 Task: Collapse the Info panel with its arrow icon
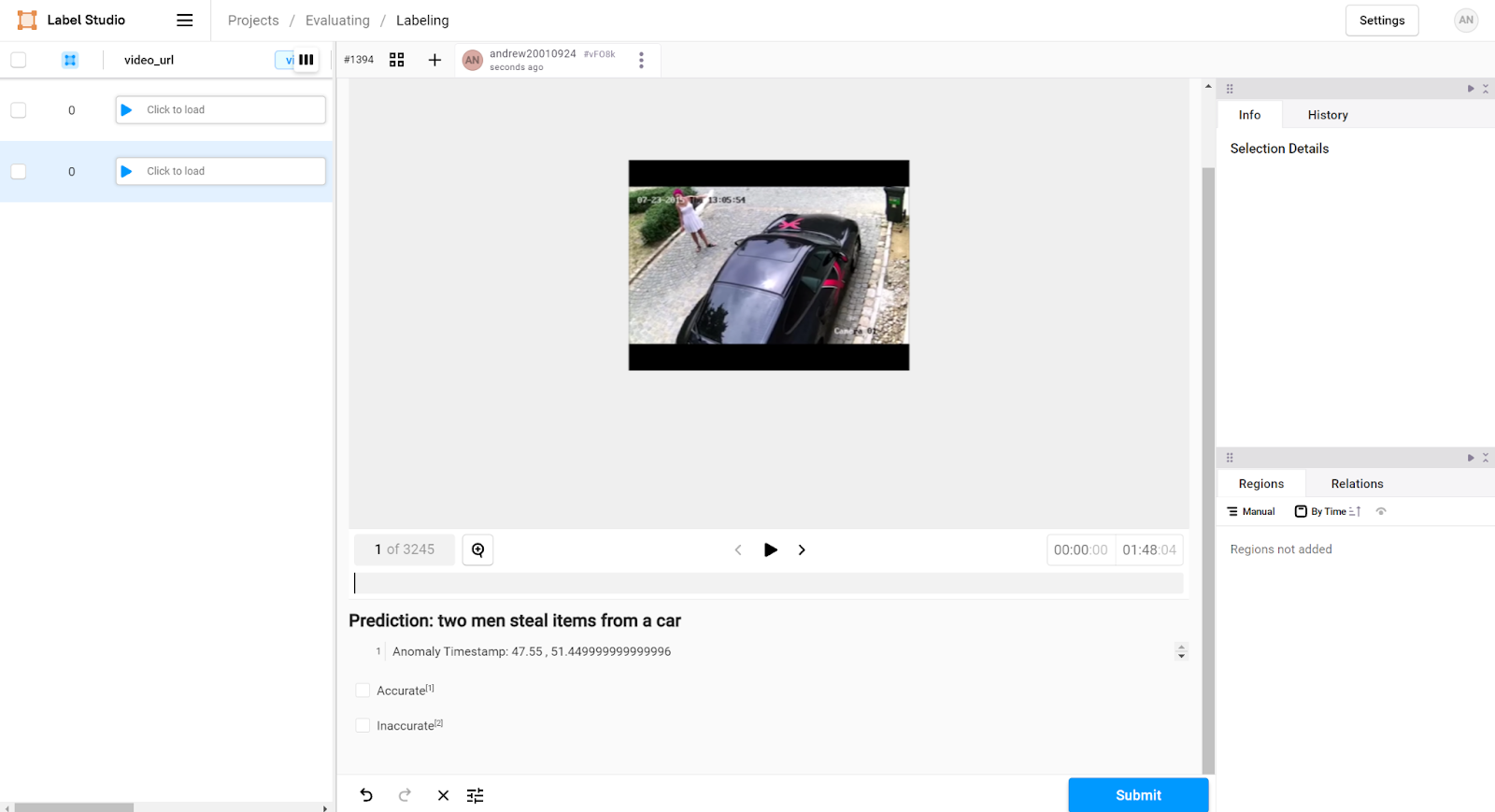click(x=1471, y=89)
